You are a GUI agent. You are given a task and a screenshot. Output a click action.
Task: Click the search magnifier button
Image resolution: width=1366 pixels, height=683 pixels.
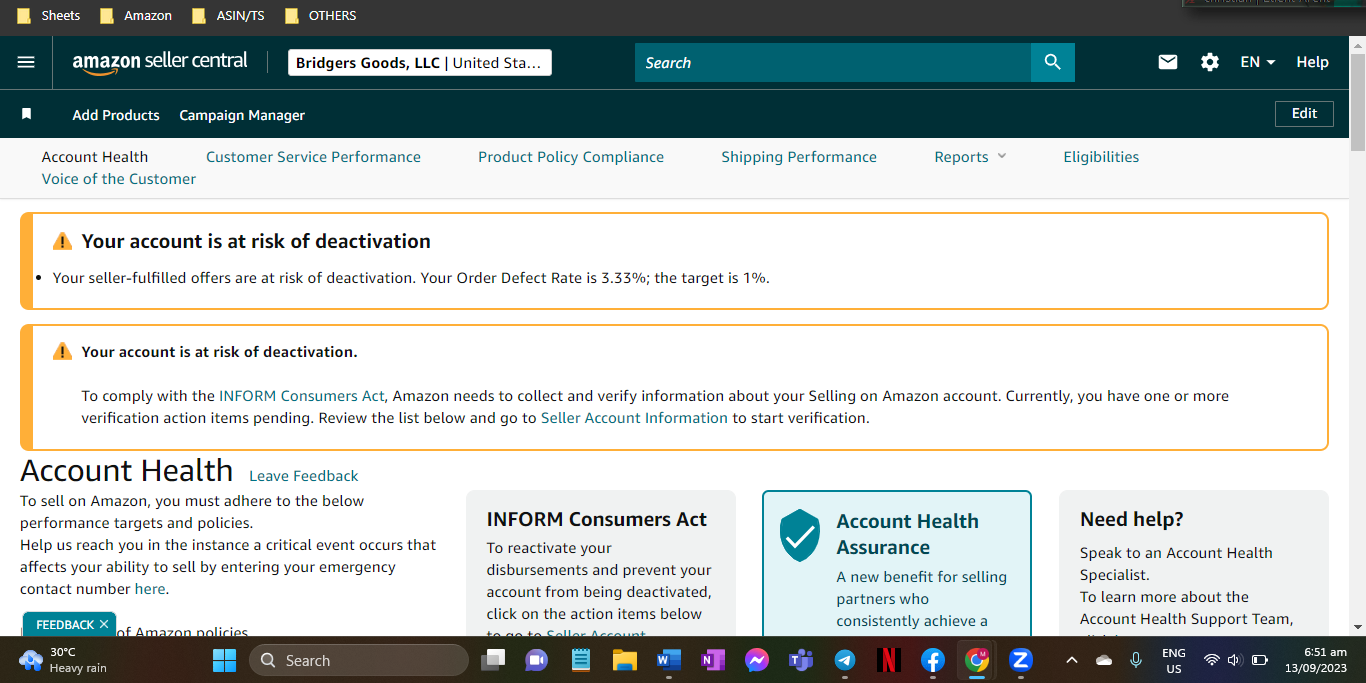pyautogui.click(x=1053, y=62)
